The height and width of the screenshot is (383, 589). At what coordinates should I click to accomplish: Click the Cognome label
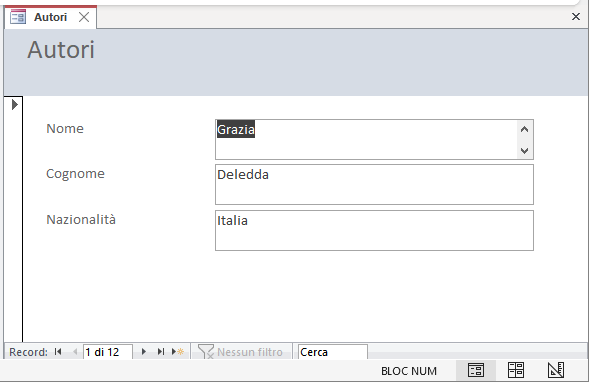[76, 174]
